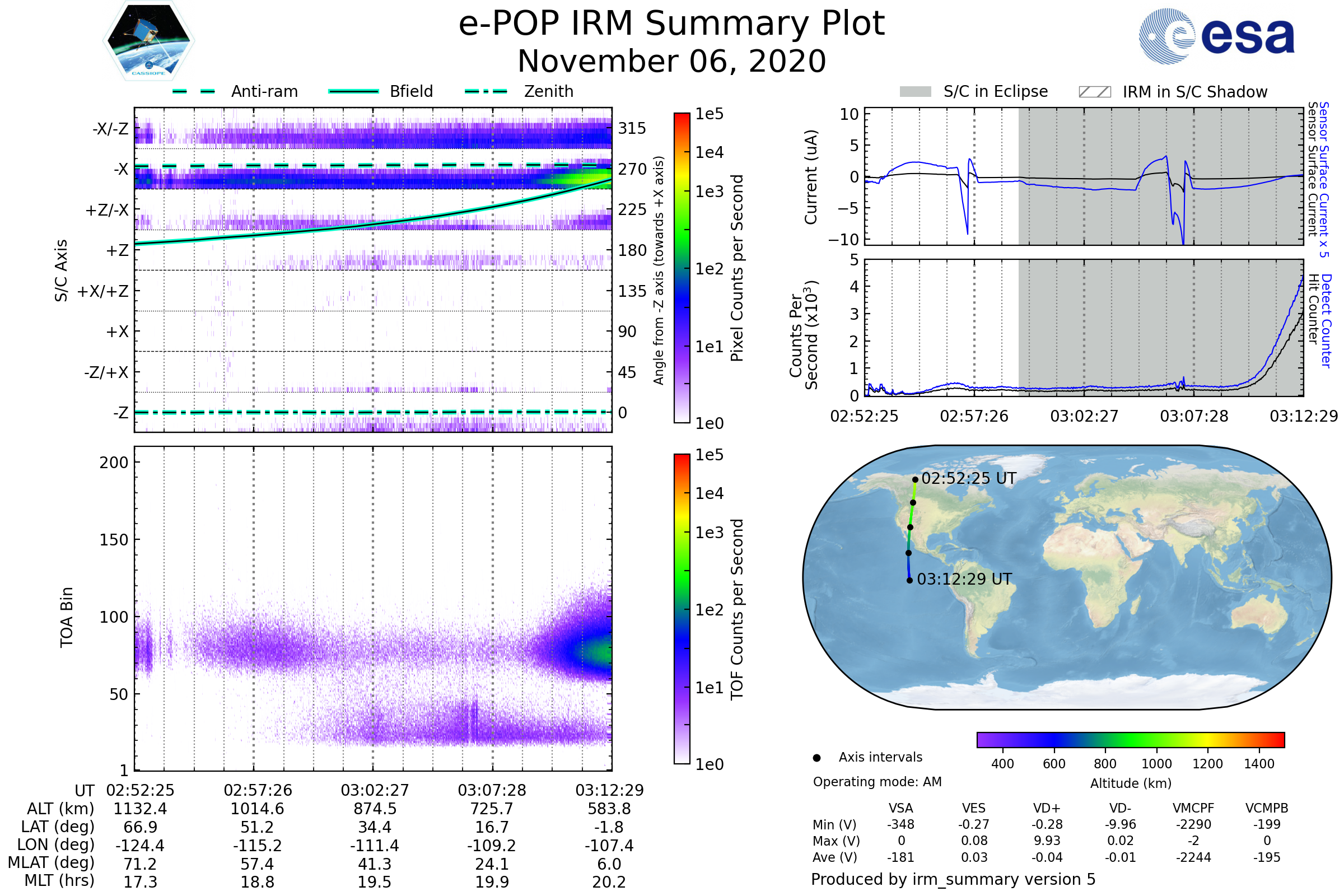This screenshot has width=1344, height=896.
Task: Click the e-POP IRM Summary Plot title
Action: point(671,24)
